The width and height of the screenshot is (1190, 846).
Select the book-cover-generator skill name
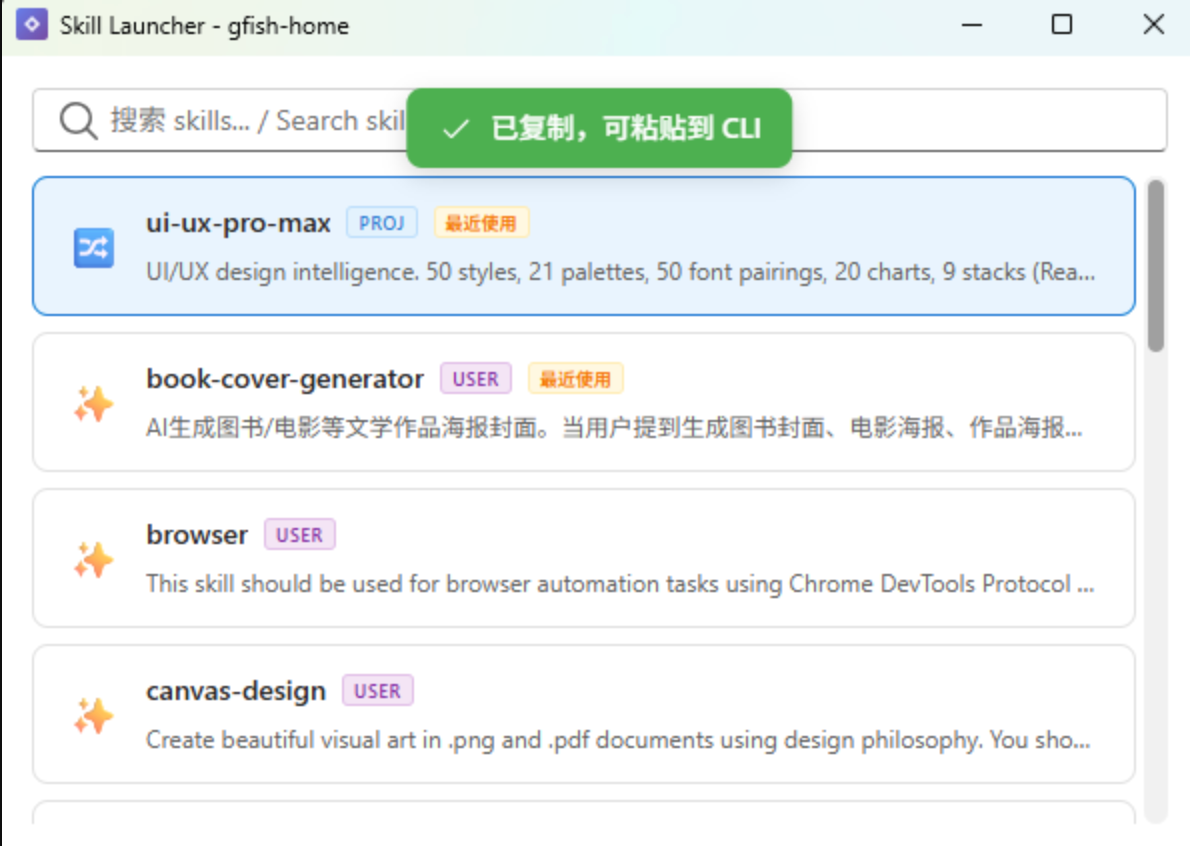click(285, 379)
